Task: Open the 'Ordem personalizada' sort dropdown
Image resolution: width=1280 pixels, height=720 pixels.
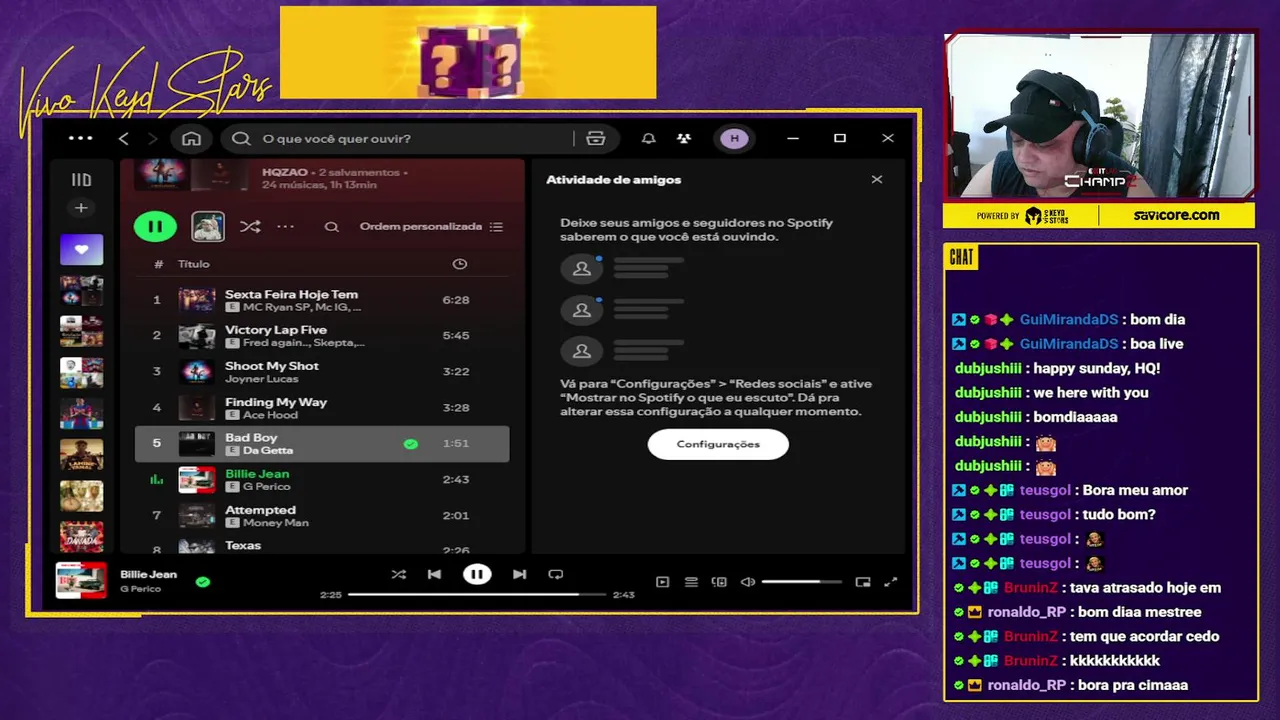Action: (431, 227)
